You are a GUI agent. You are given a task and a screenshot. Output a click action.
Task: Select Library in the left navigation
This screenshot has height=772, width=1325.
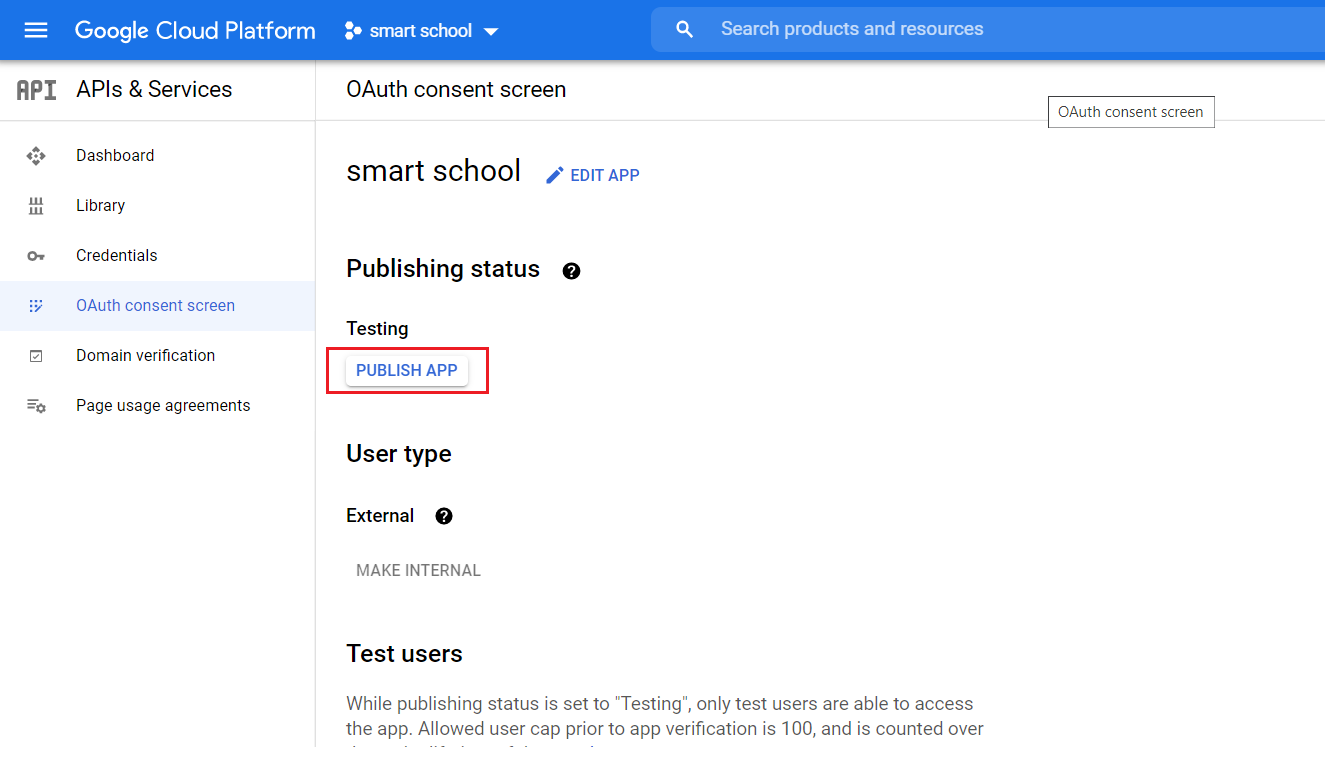coord(100,205)
